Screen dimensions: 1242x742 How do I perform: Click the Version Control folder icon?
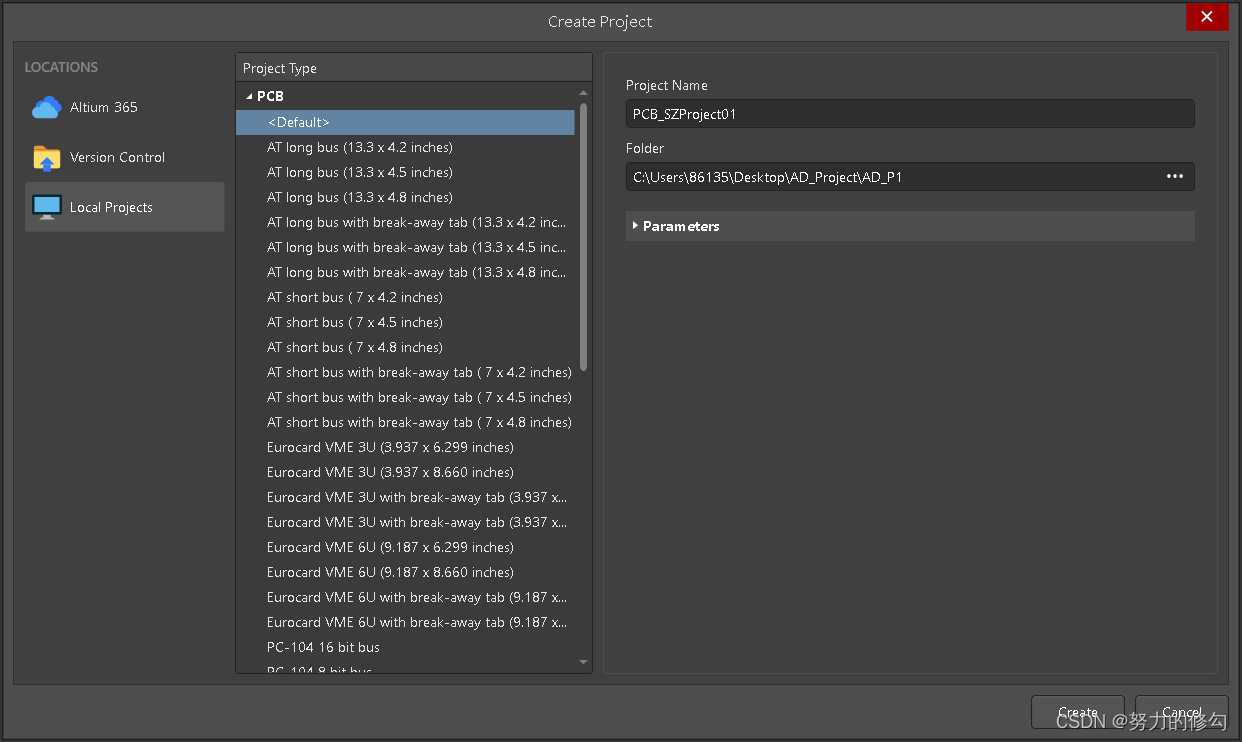46,157
